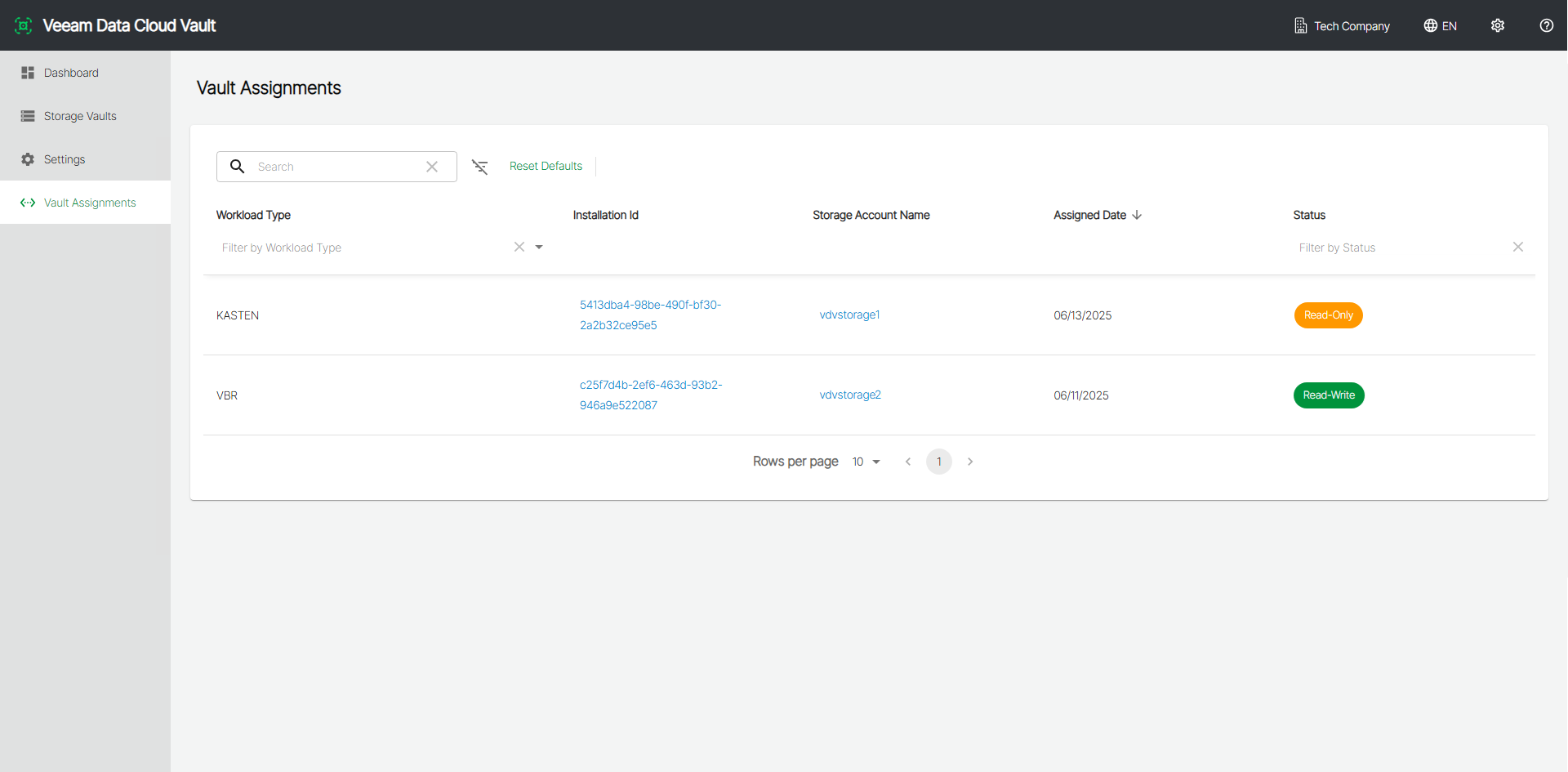Focus the Filter by Workload Type field
The height and width of the screenshot is (772, 1568).
tap(363, 248)
